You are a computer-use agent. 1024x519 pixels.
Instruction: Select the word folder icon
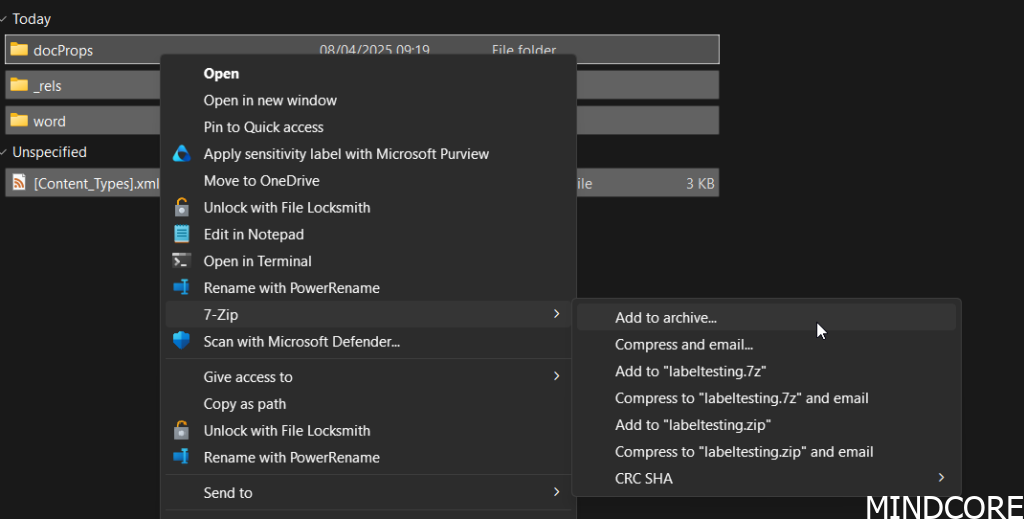pyautogui.click(x=19, y=121)
